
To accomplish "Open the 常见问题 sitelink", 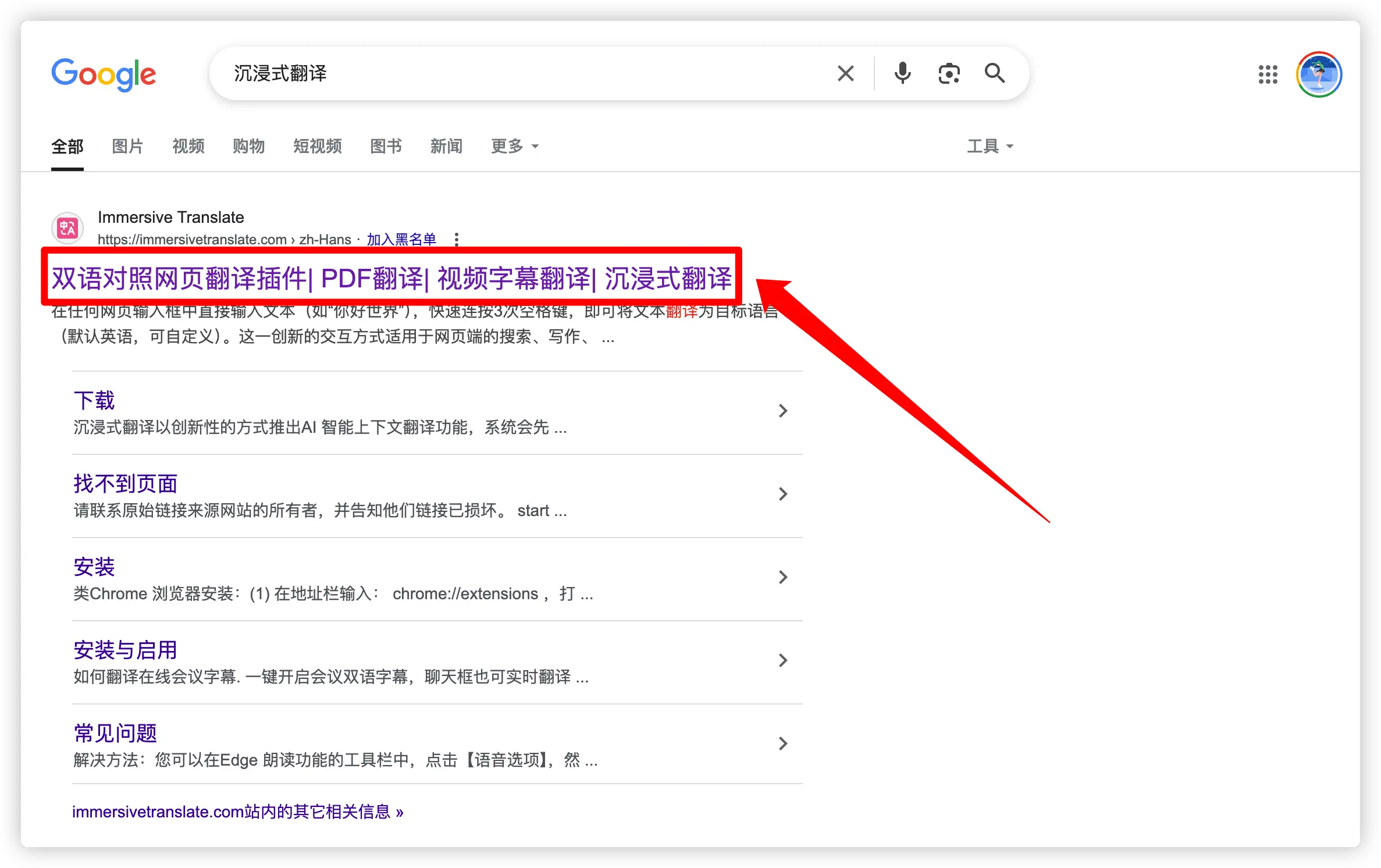I will pyautogui.click(x=115, y=733).
